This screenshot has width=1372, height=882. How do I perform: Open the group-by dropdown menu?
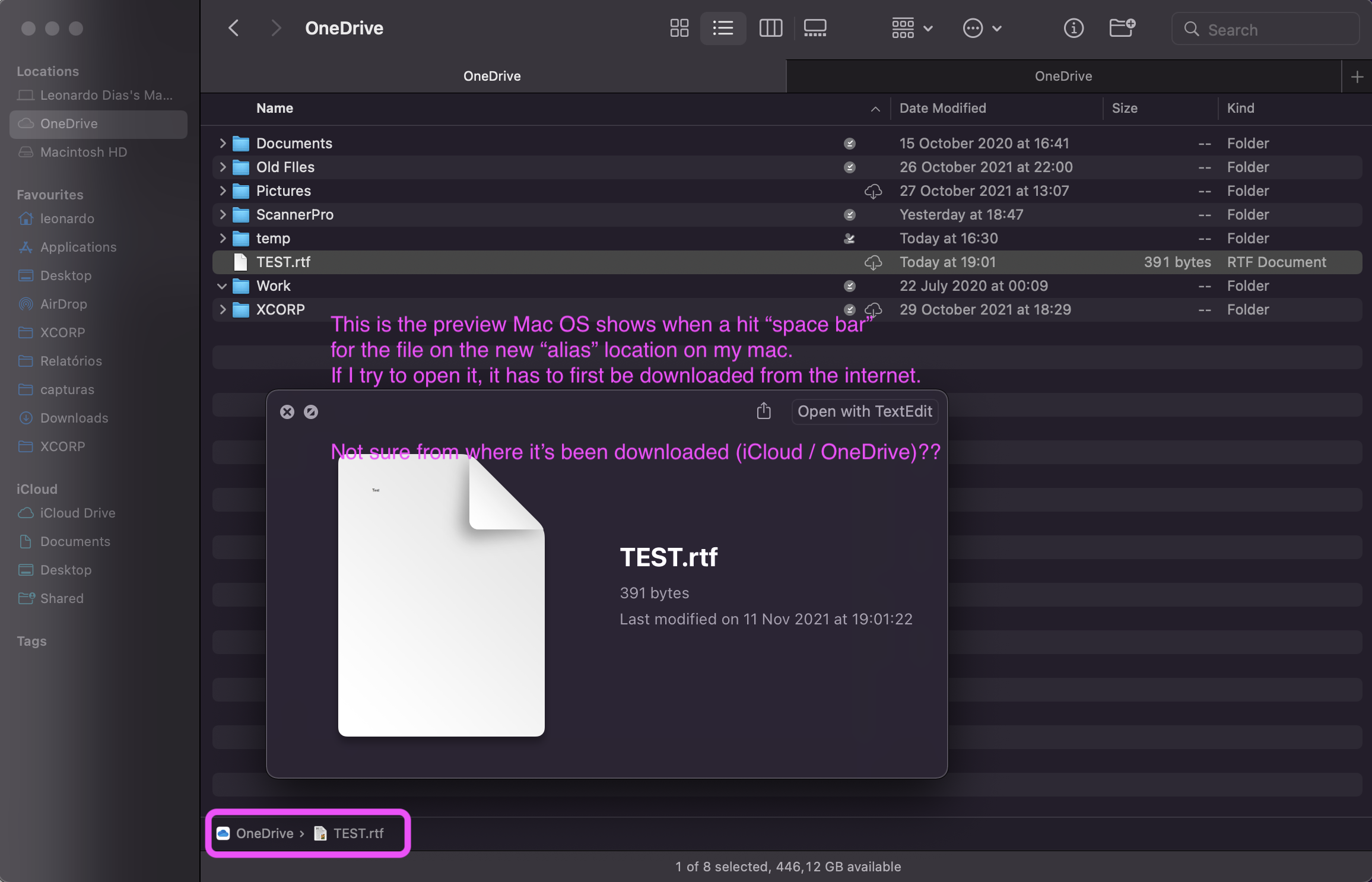tap(912, 28)
